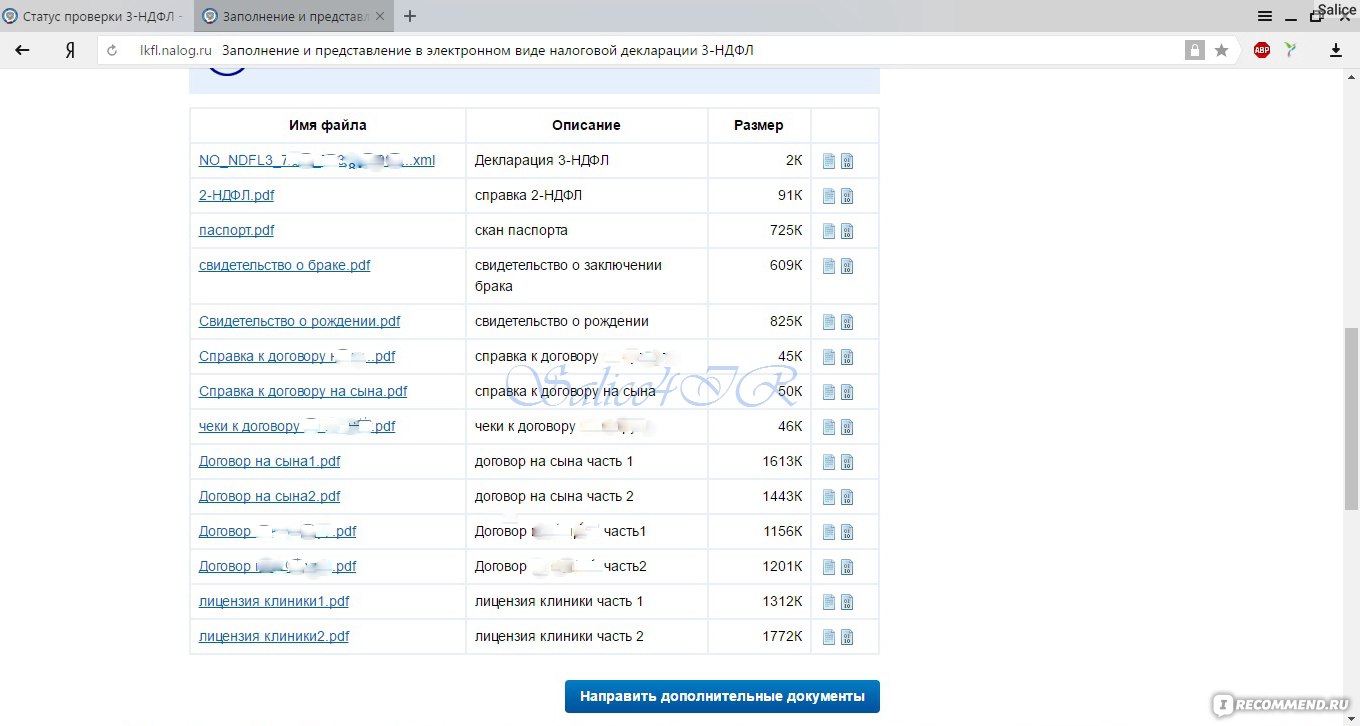Select the 725K size cell

tap(760, 230)
